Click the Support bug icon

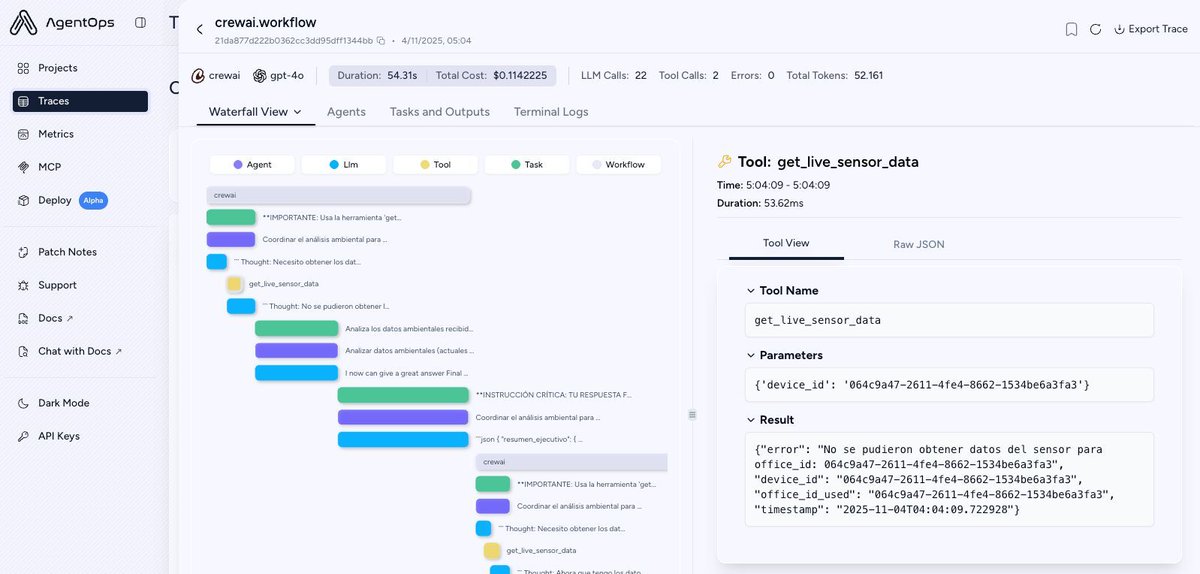[25, 285]
